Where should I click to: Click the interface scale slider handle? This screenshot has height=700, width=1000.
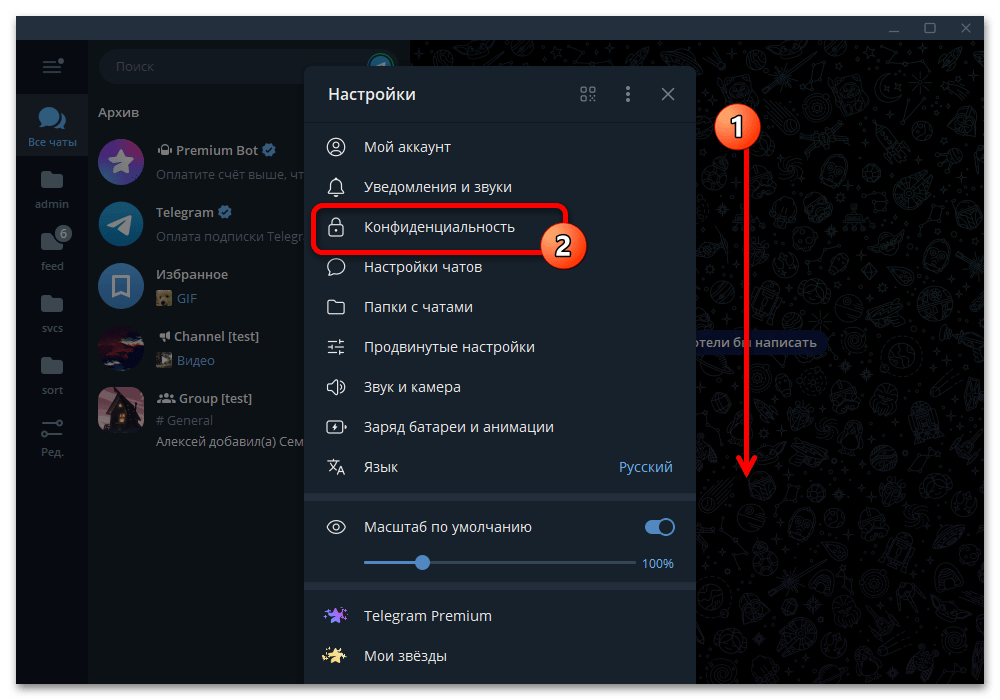coord(422,563)
